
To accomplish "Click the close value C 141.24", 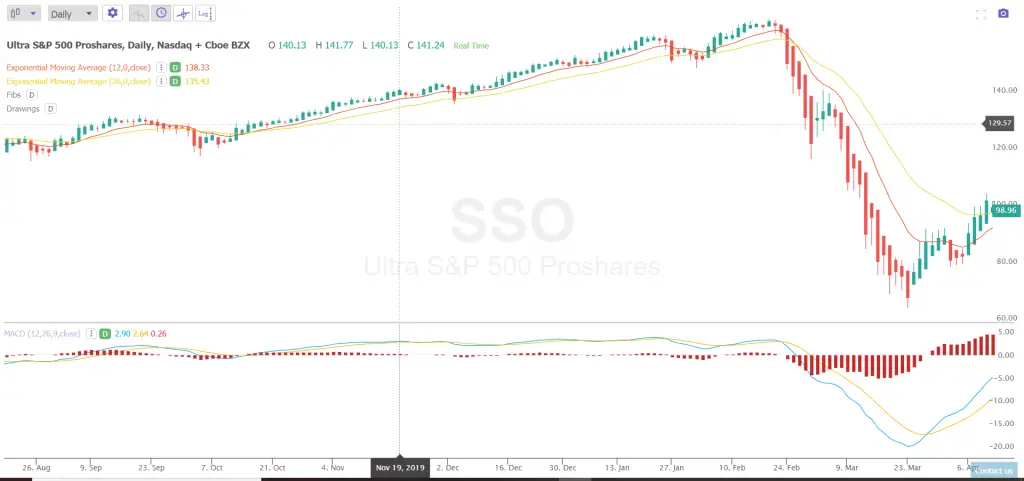I will pos(426,46).
